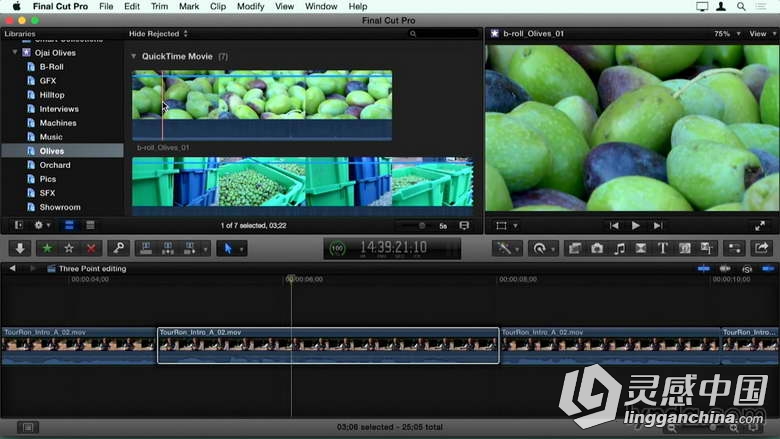The height and width of the screenshot is (439, 780).
Task: Go to next edit in viewer
Action: tap(658, 226)
